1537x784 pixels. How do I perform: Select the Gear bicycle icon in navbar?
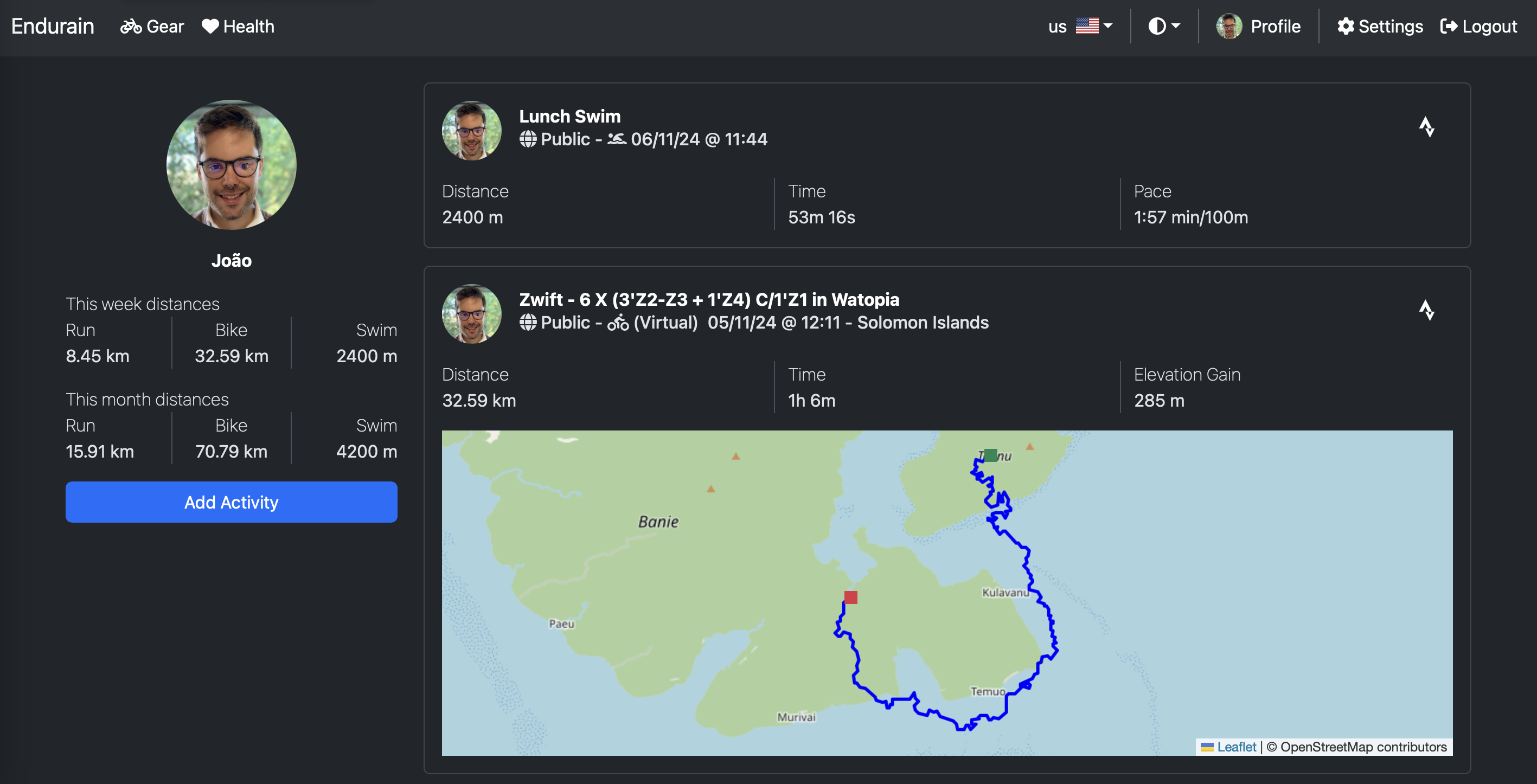(130, 25)
